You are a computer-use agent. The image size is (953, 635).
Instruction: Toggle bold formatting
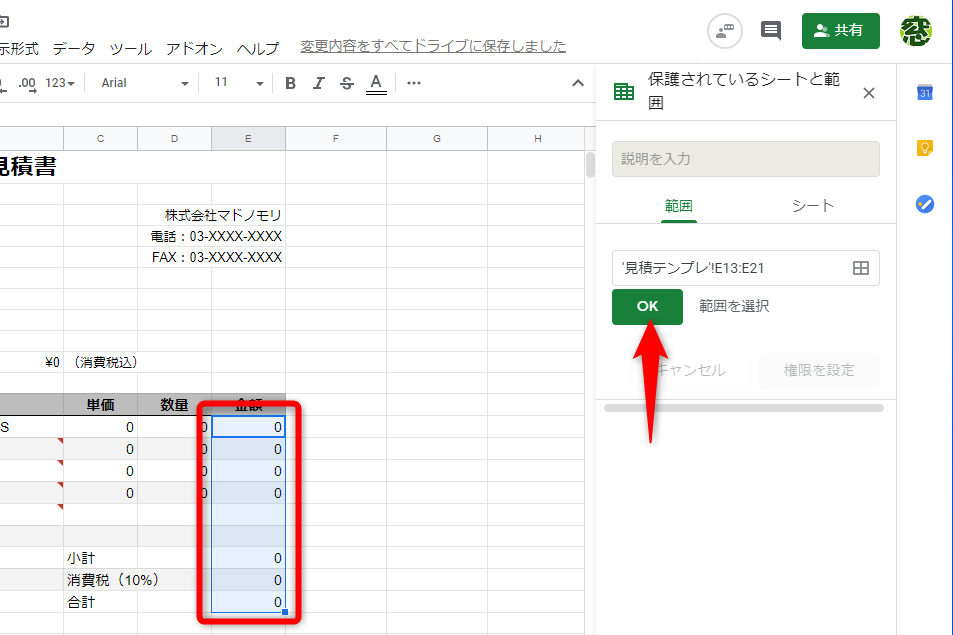(290, 84)
